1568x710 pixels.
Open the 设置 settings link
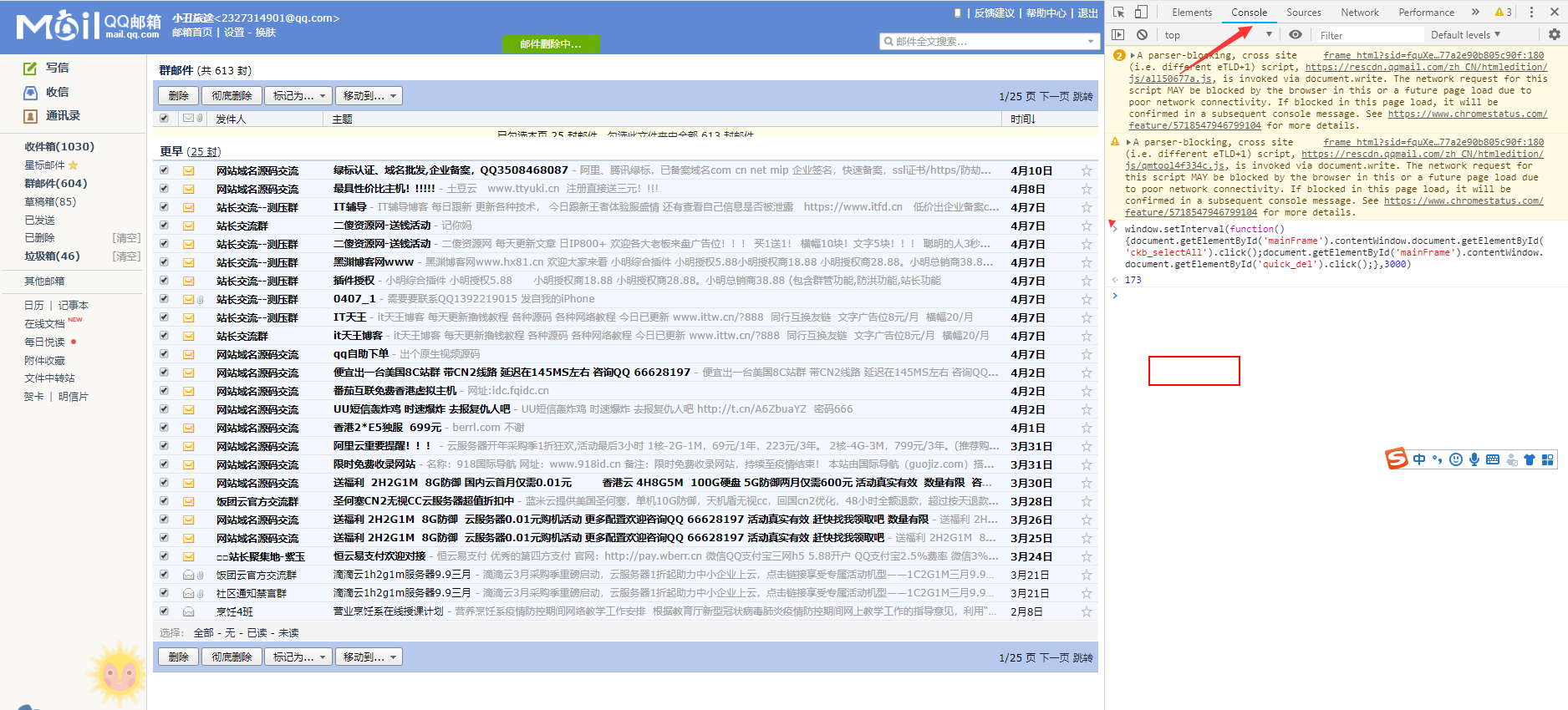pyautogui.click(x=234, y=33)
